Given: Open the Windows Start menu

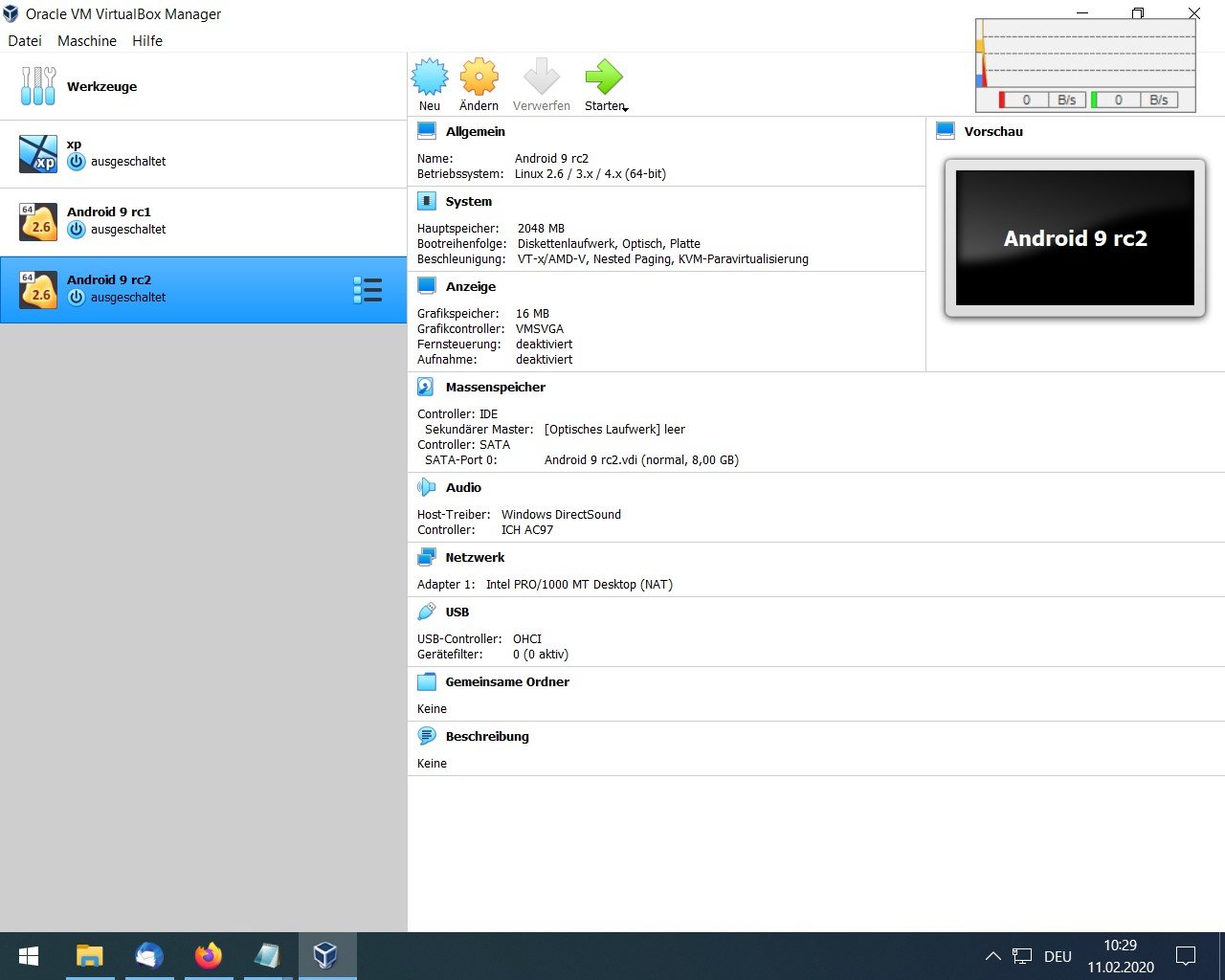Looking at the screenshot, I should click(x=29, y=956).
